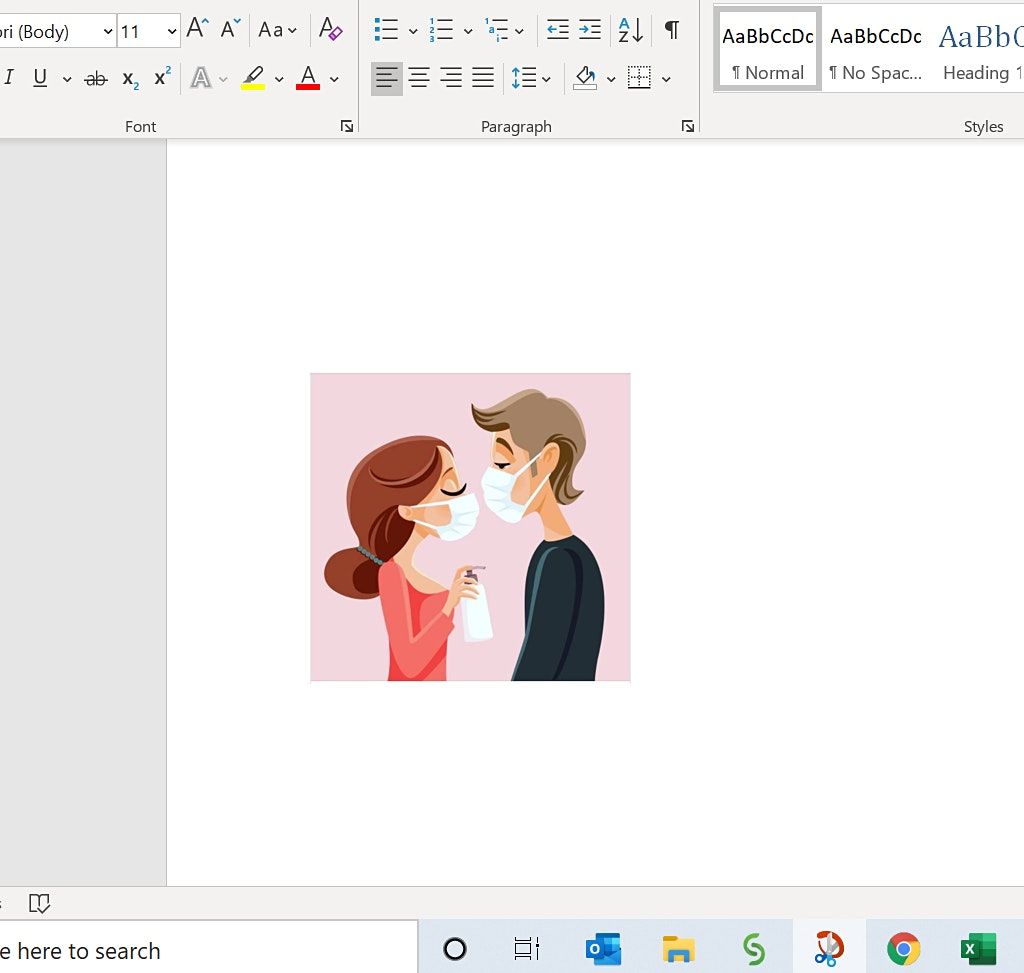Select the masked couple image in document
1024x973 pixels.
pos(470,527)
